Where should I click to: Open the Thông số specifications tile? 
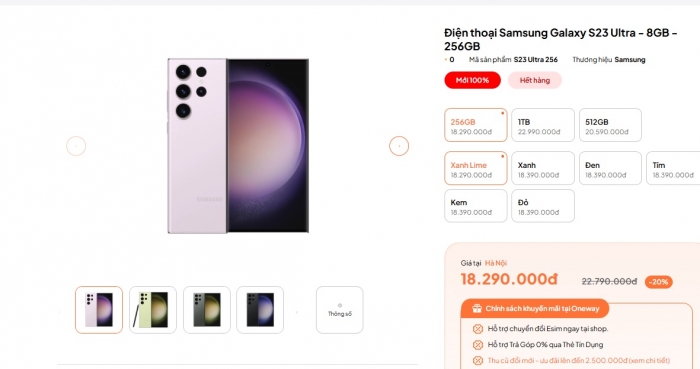tap(340, 310)
